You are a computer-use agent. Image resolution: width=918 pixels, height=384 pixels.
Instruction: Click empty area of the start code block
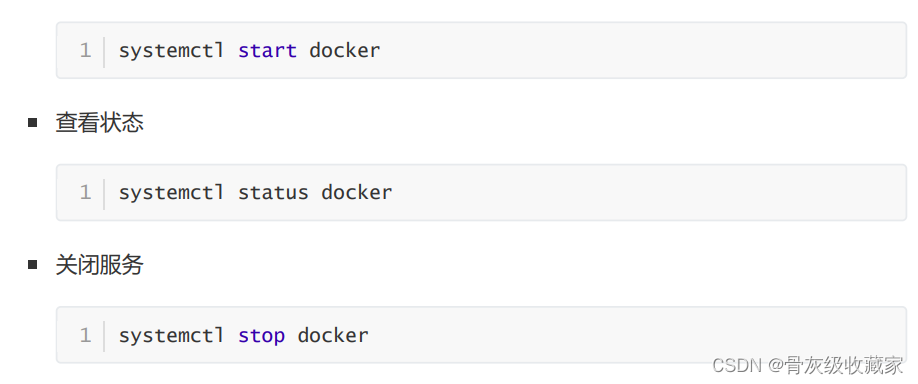(644, 50)
